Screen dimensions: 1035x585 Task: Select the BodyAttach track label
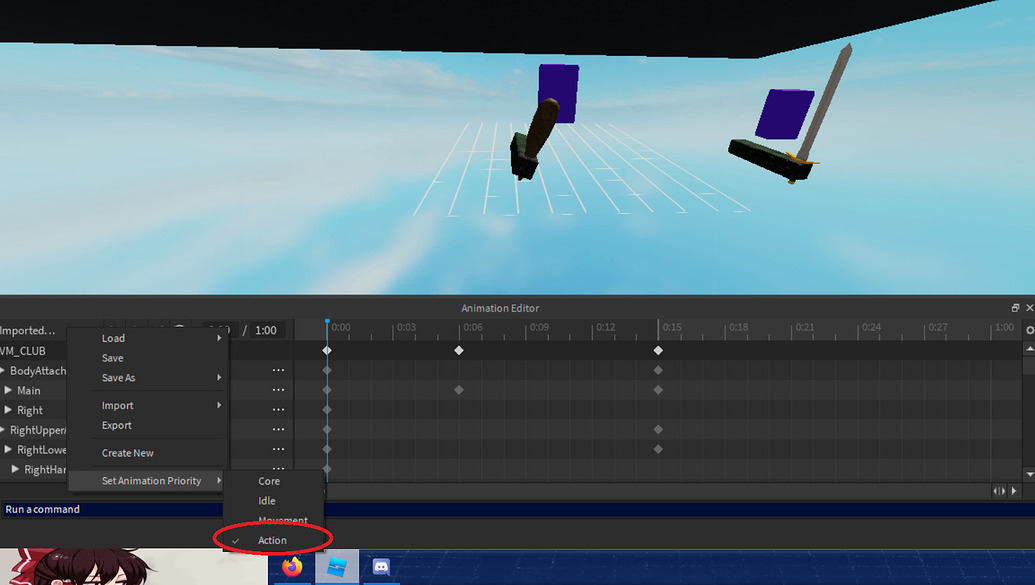coord(38,370)
